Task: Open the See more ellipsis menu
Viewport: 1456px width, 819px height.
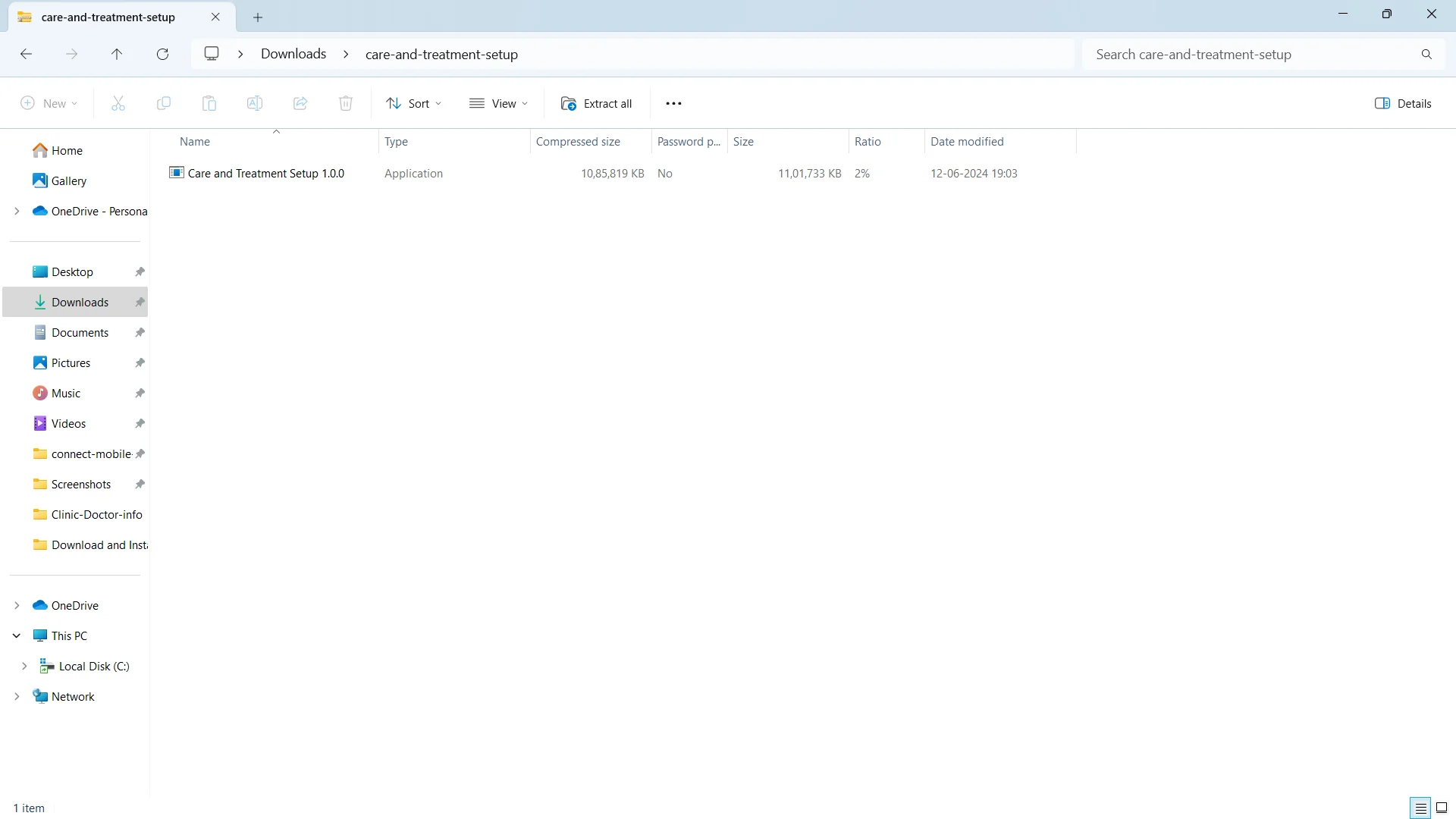Action: click(x=673, y=104)
